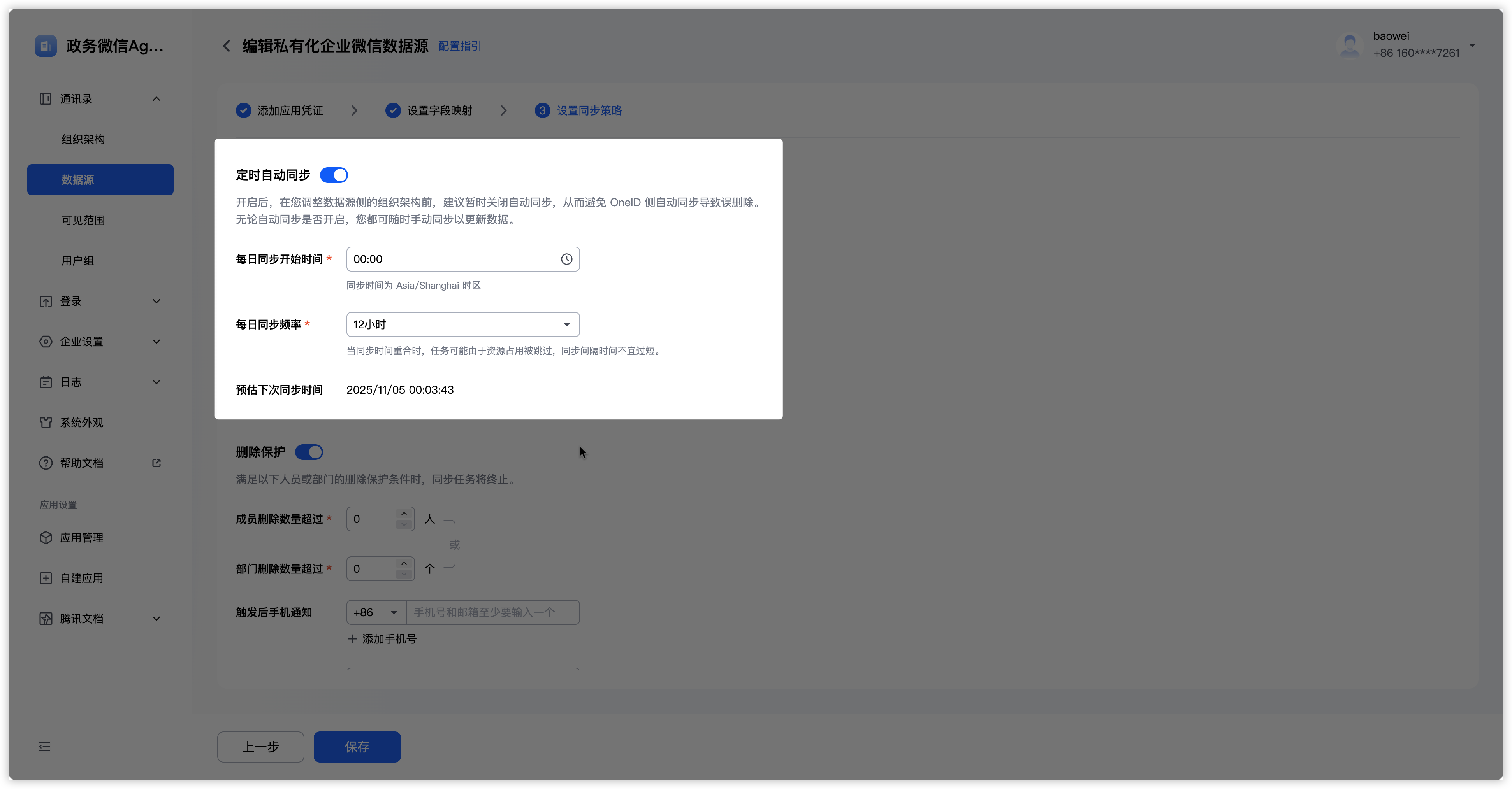Open 组织架构 in the sidebar
Image resolution: width=1512 pixels, height=789 pixels.
coord(83,140)
